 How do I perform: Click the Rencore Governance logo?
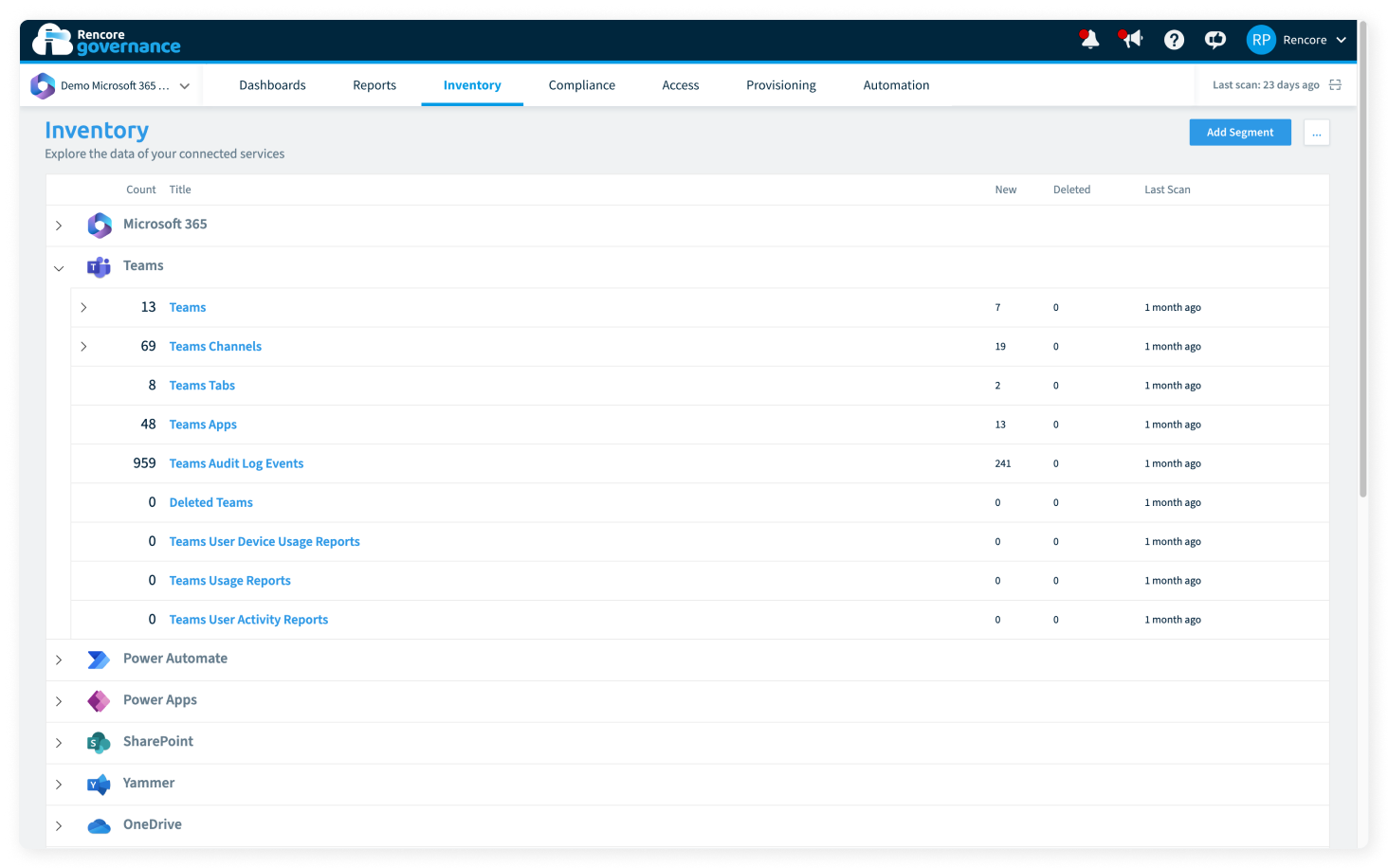[x=106, y=40]
